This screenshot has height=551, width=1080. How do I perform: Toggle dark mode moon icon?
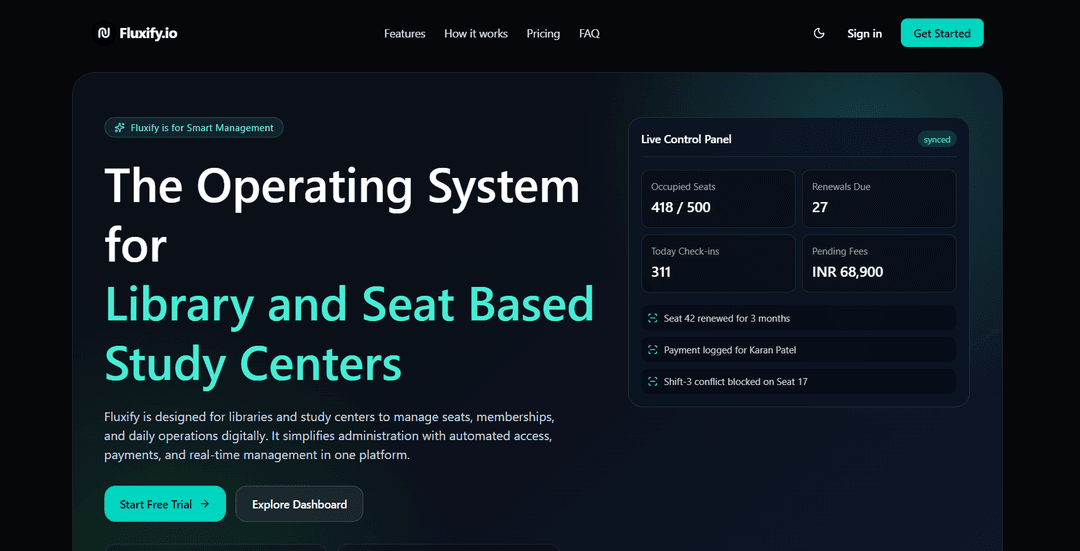pyautogui.click(x=819, y=33)
